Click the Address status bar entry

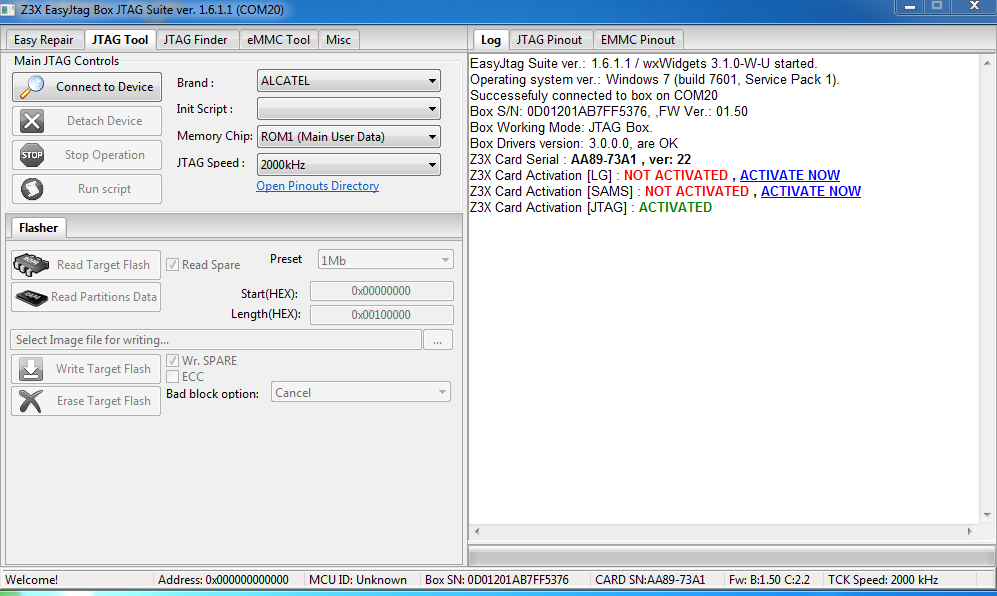pos(223,579)
